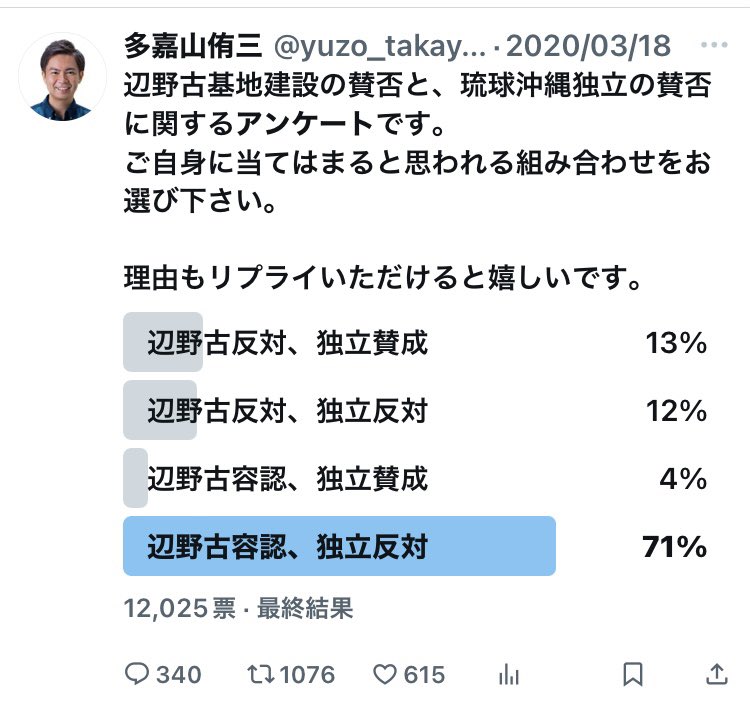The height and width of the screenshot is (709, 750).
Task: Open the three-dot more options menu
Action: (714, 46)
